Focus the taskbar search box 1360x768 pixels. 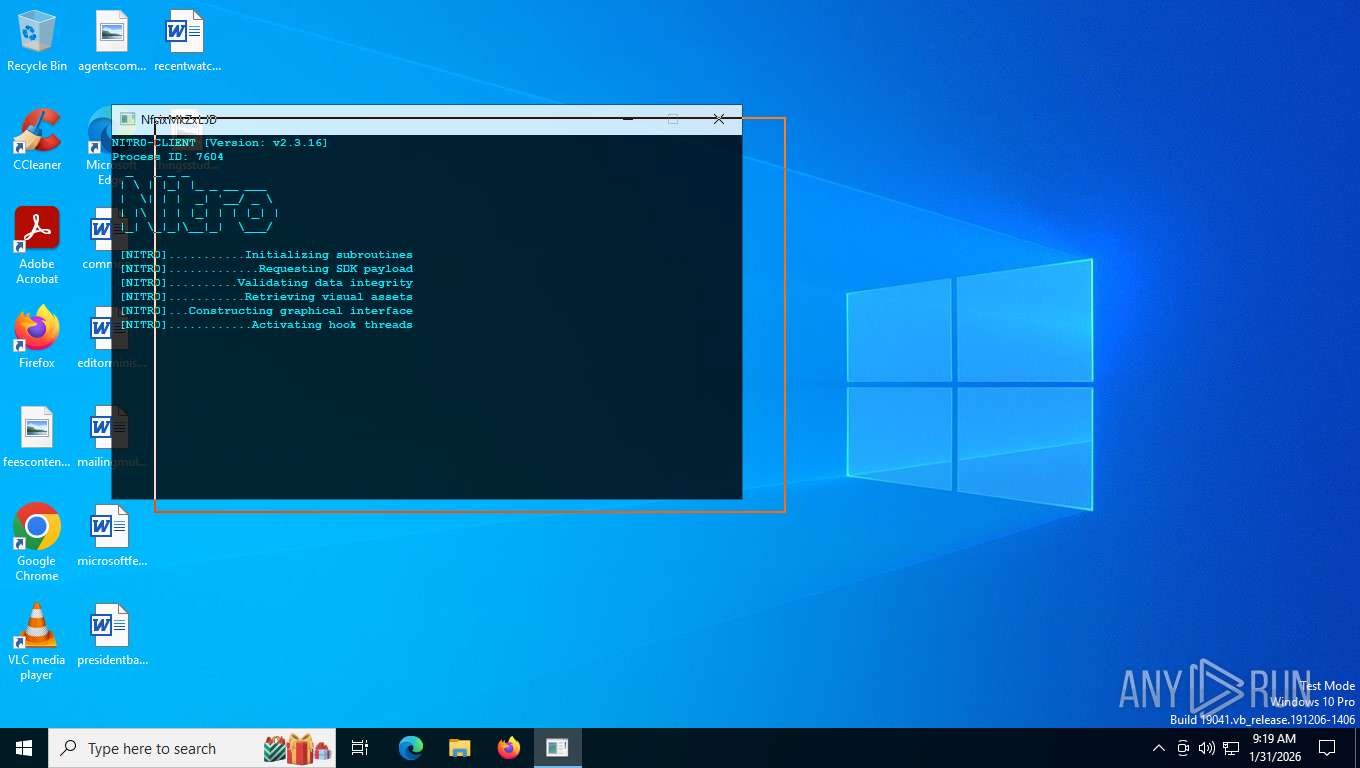[x=192, y=748]
